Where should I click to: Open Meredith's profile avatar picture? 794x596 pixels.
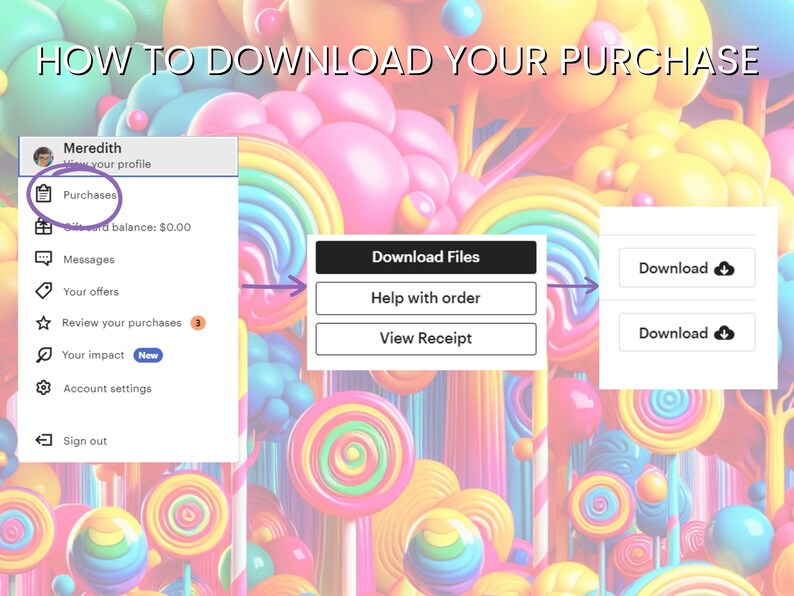coord(44,156)
